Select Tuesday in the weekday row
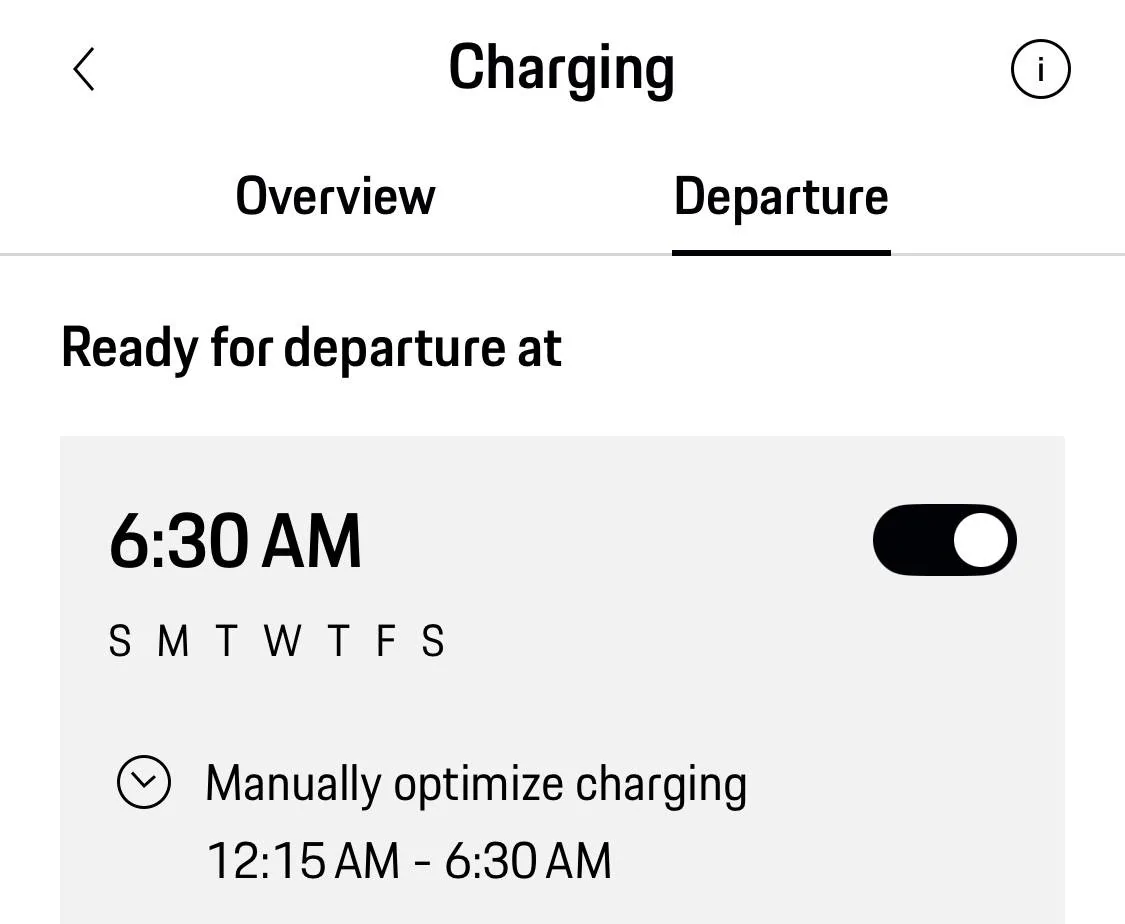Image resolution: width=1125 pixels, height=924 pixels. [226, 641]
